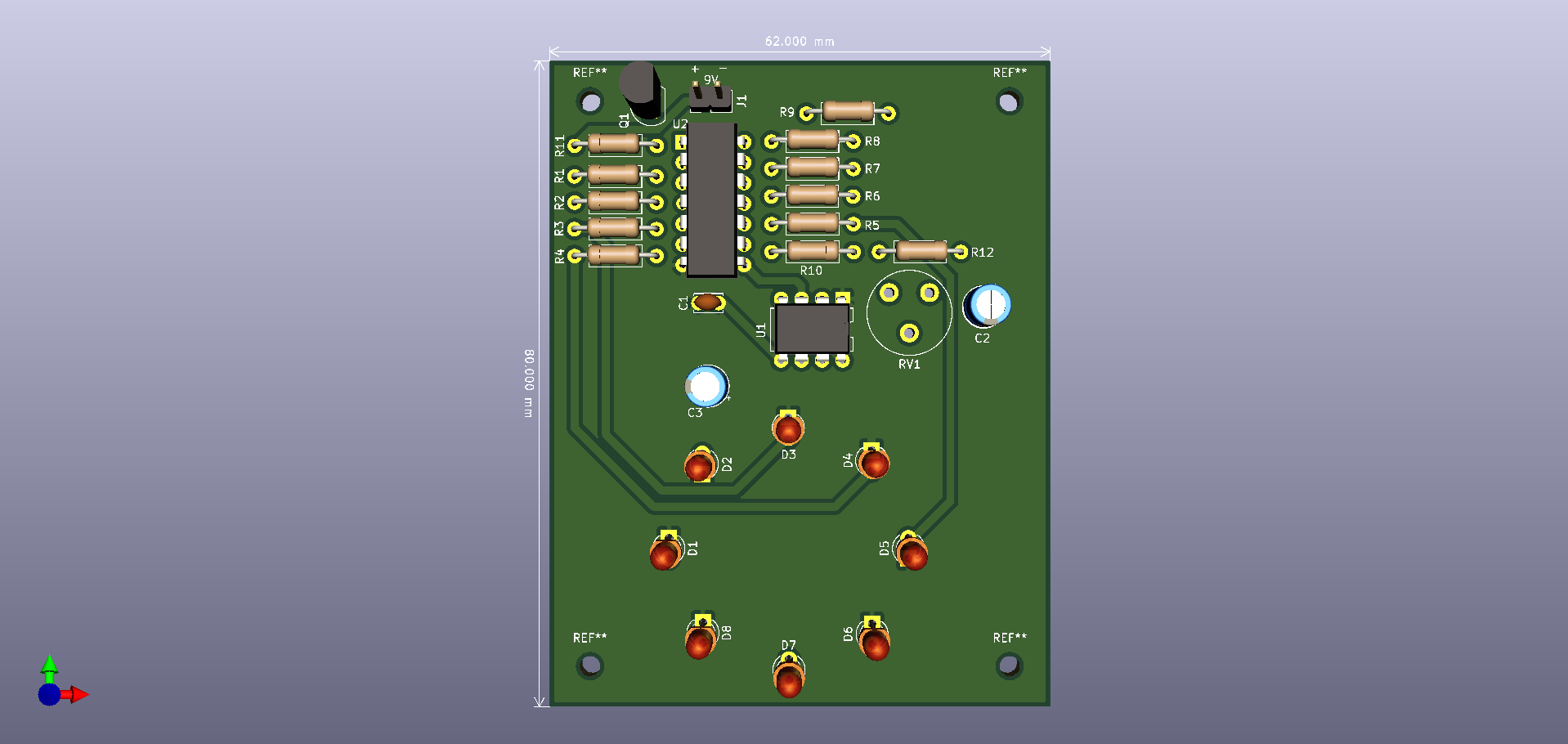The width and height of the screenshot is (1568, 744).
Task: Select resistor R12
Action: (921, 250)
